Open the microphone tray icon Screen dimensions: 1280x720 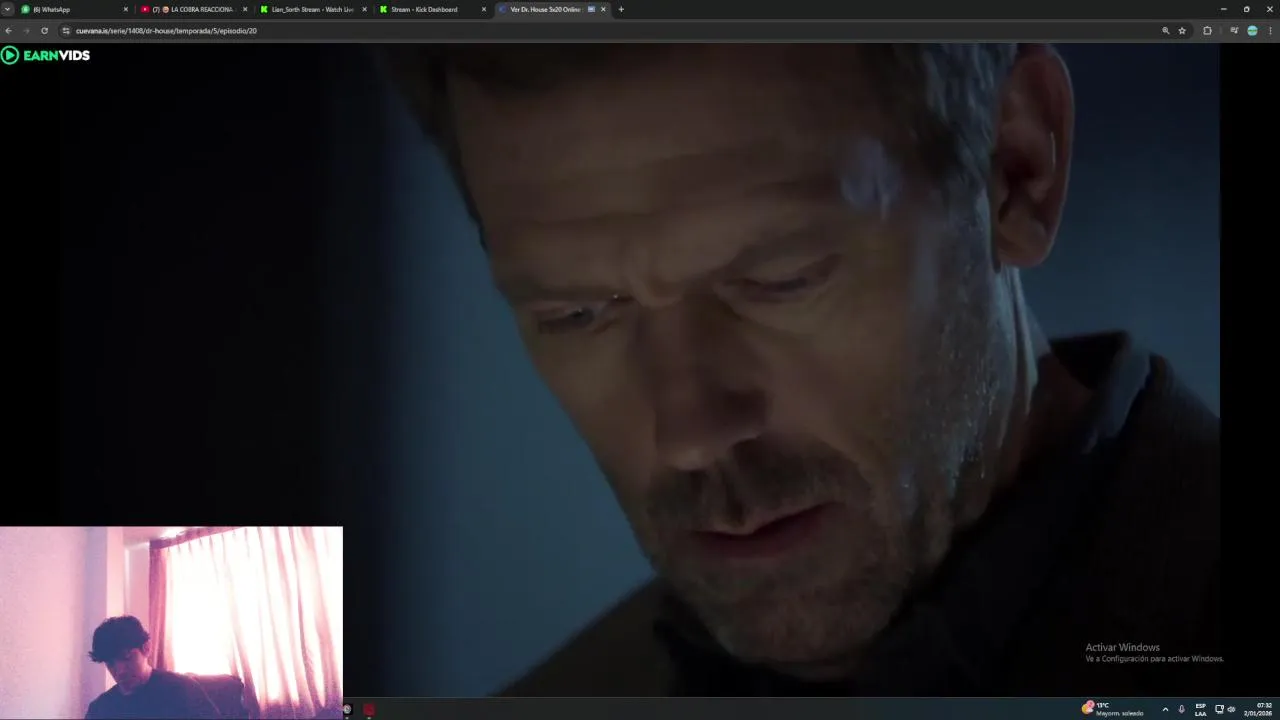(1181, 709)
